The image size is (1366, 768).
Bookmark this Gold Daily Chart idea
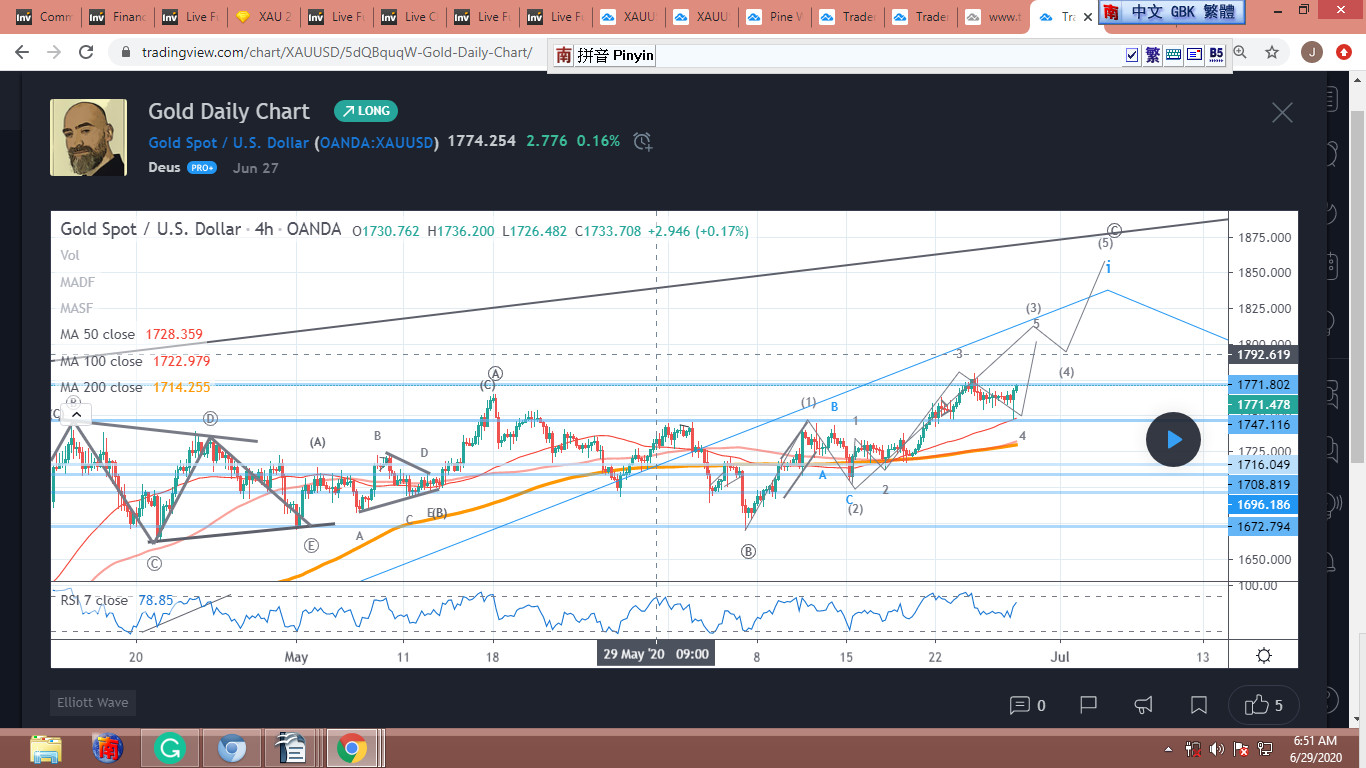coord(1198,705)
